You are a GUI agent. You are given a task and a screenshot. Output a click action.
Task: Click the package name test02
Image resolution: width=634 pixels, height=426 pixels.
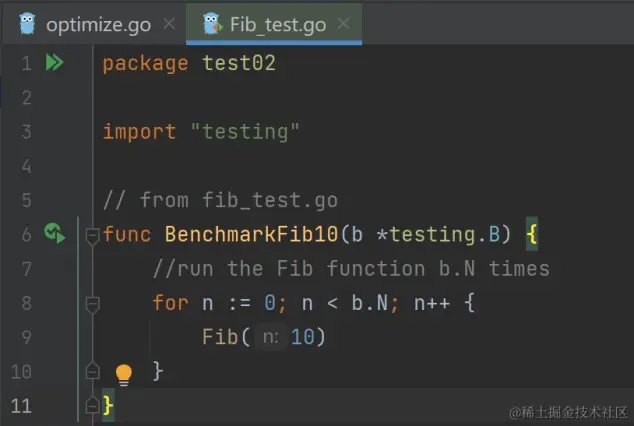238,64
